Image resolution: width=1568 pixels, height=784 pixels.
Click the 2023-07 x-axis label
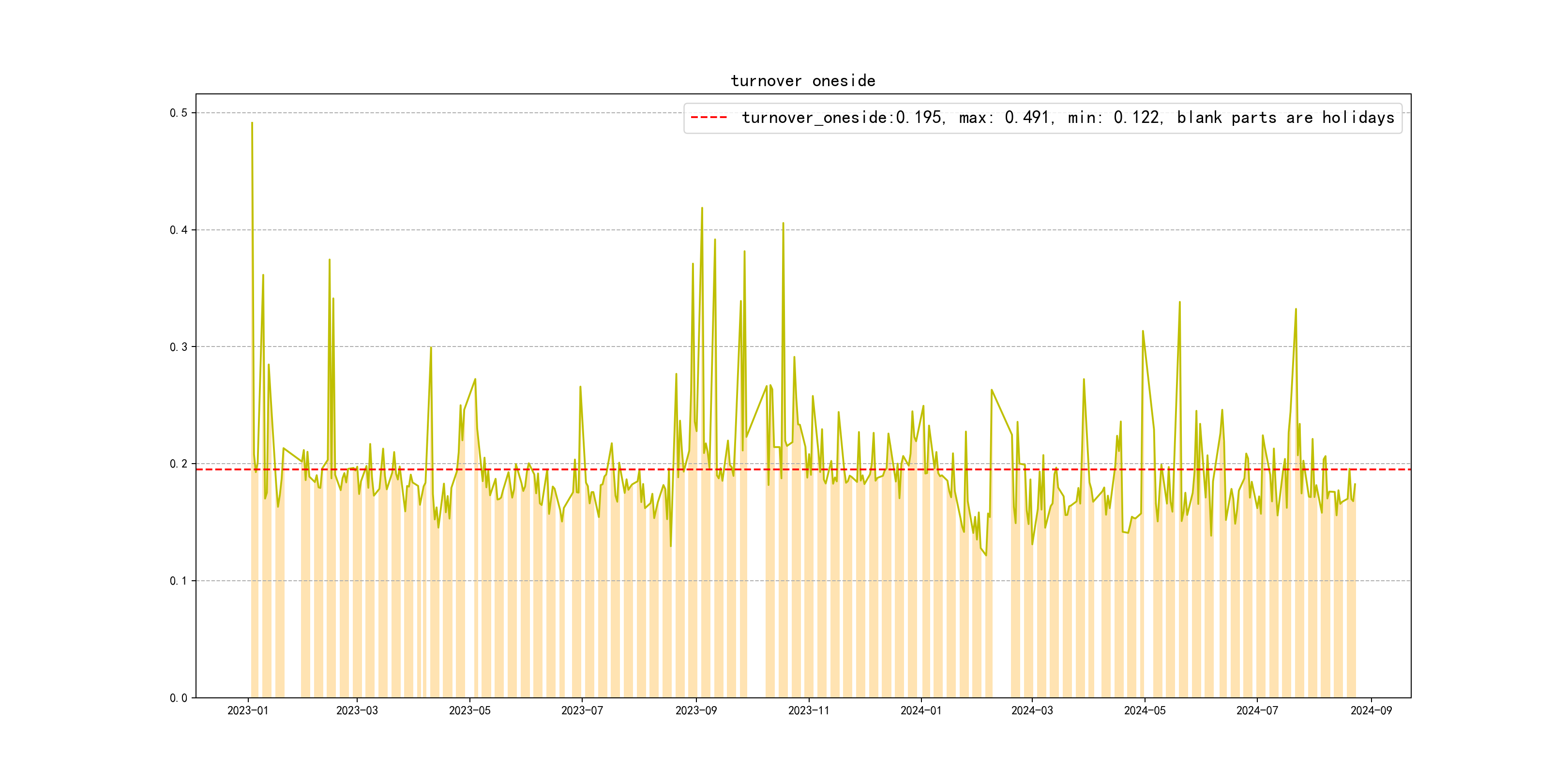[x=582, y=710]
